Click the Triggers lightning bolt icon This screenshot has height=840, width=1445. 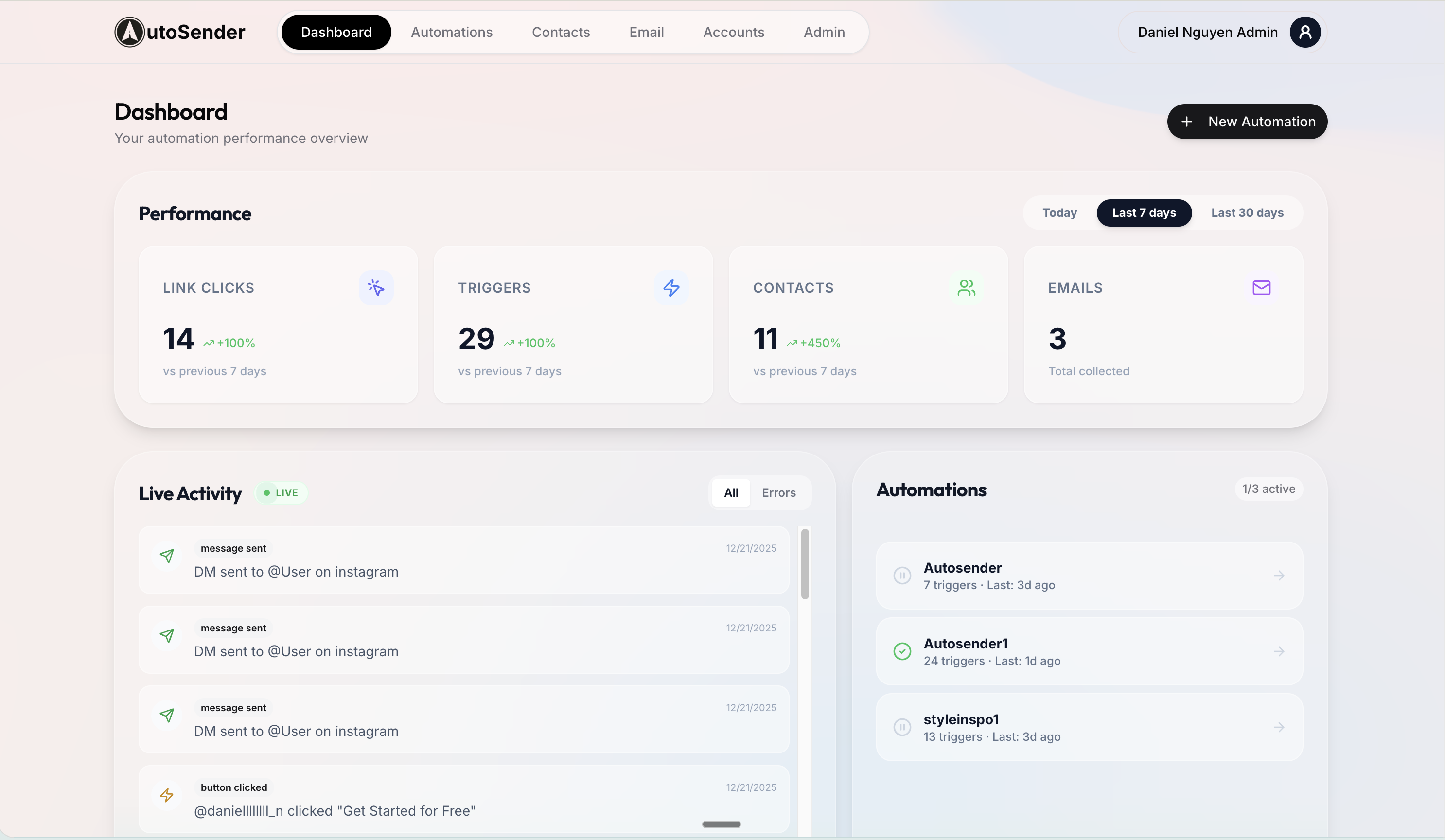[671, 288]
